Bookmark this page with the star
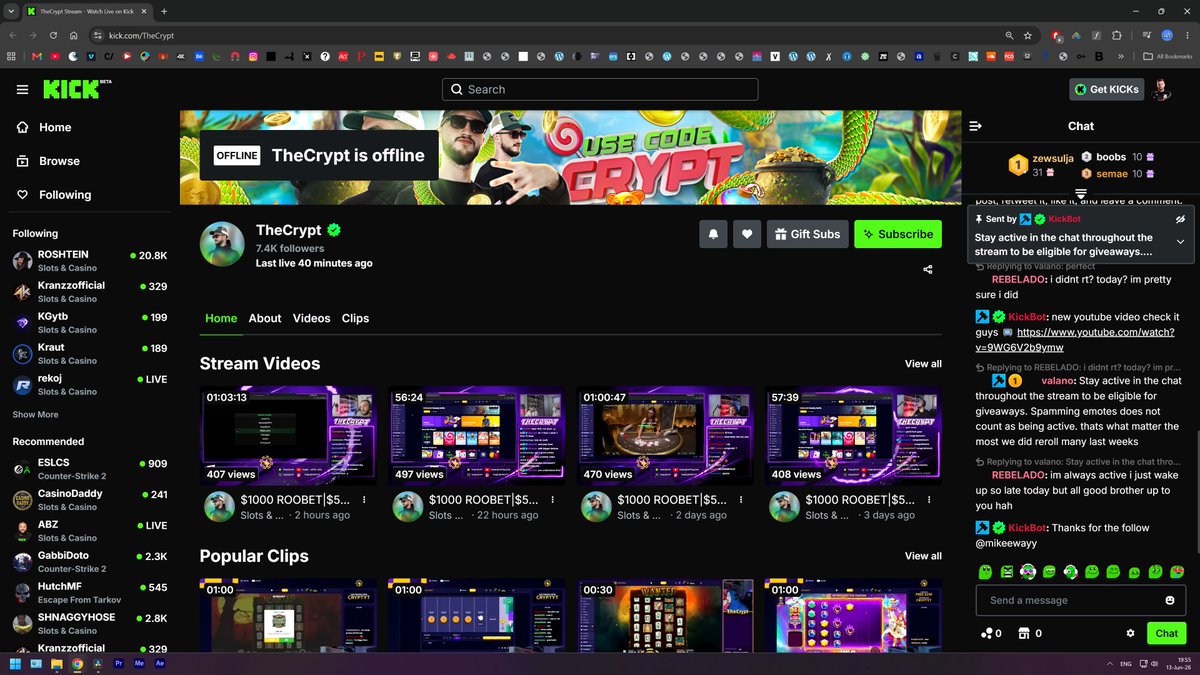Image resolution: width=1200 pixels, height=675 pixels. point(1027,35)
